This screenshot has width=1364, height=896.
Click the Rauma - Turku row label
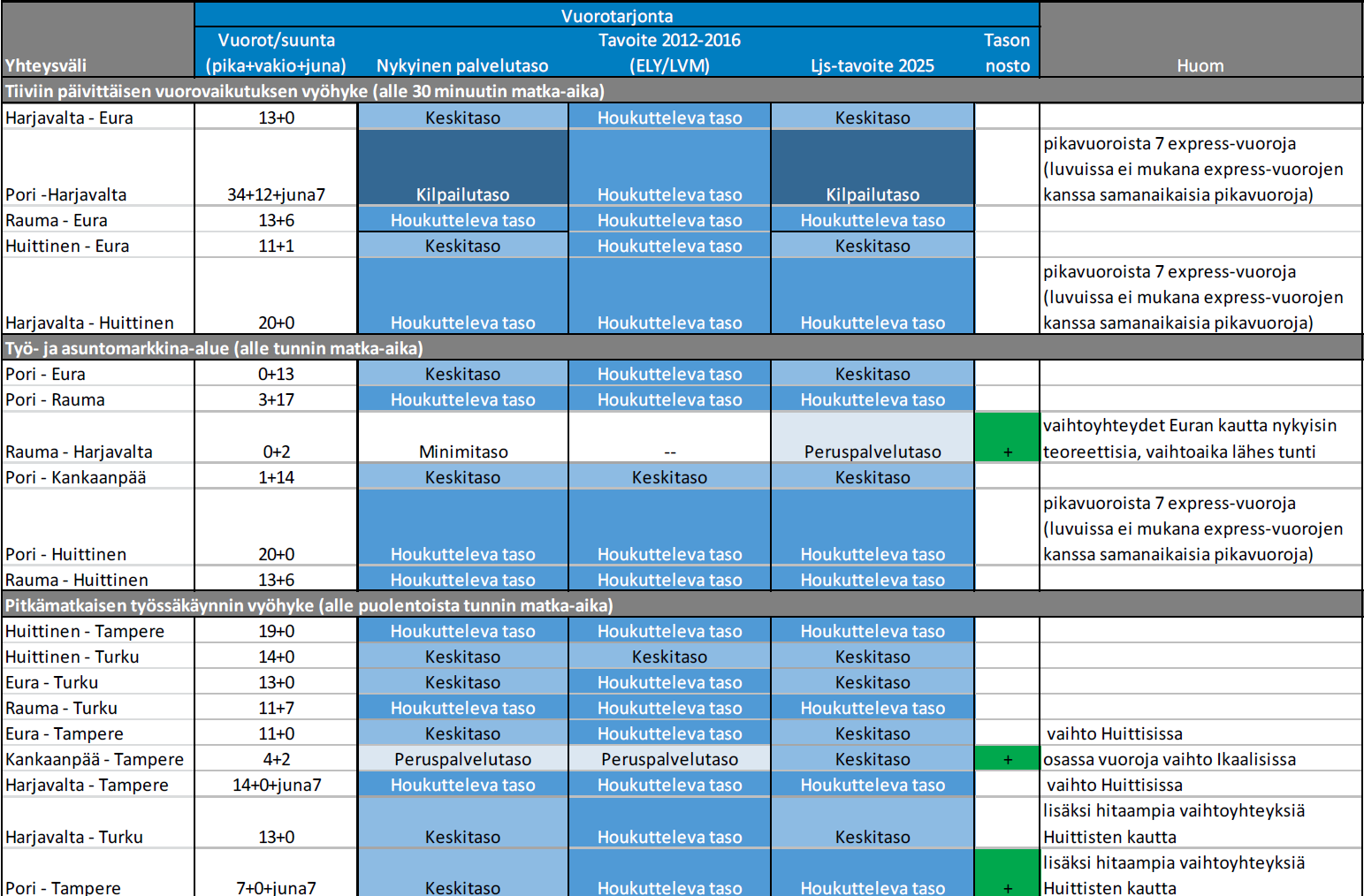[x=61, y=708]
